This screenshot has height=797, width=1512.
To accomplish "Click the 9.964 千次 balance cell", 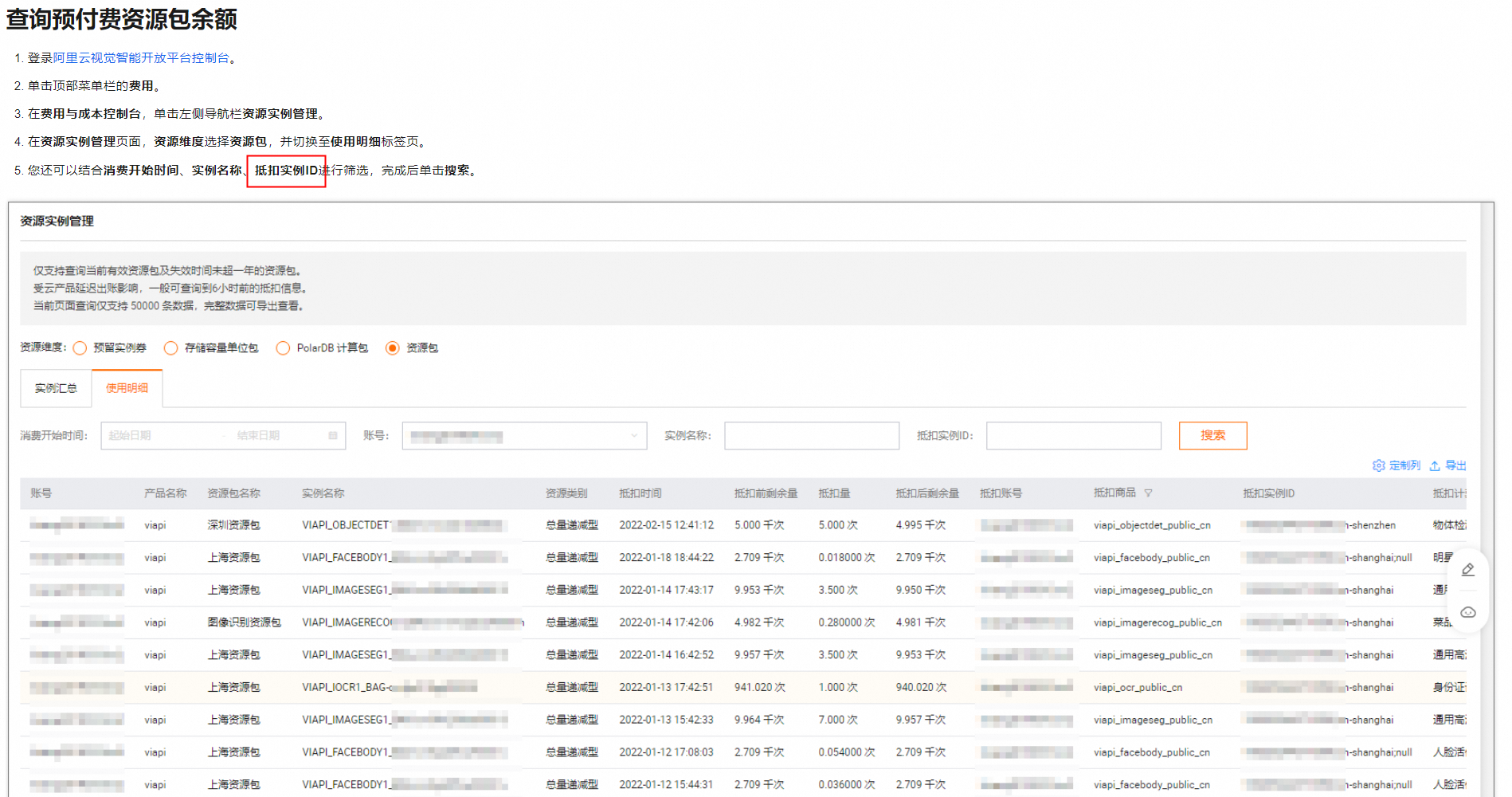I will (759, 720).
